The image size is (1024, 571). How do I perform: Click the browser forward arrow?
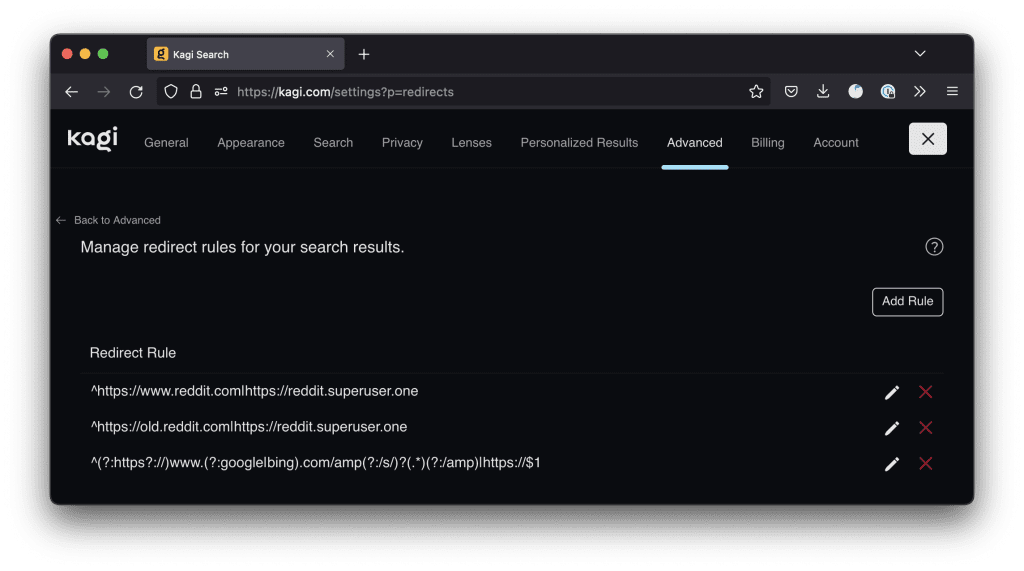104,92
